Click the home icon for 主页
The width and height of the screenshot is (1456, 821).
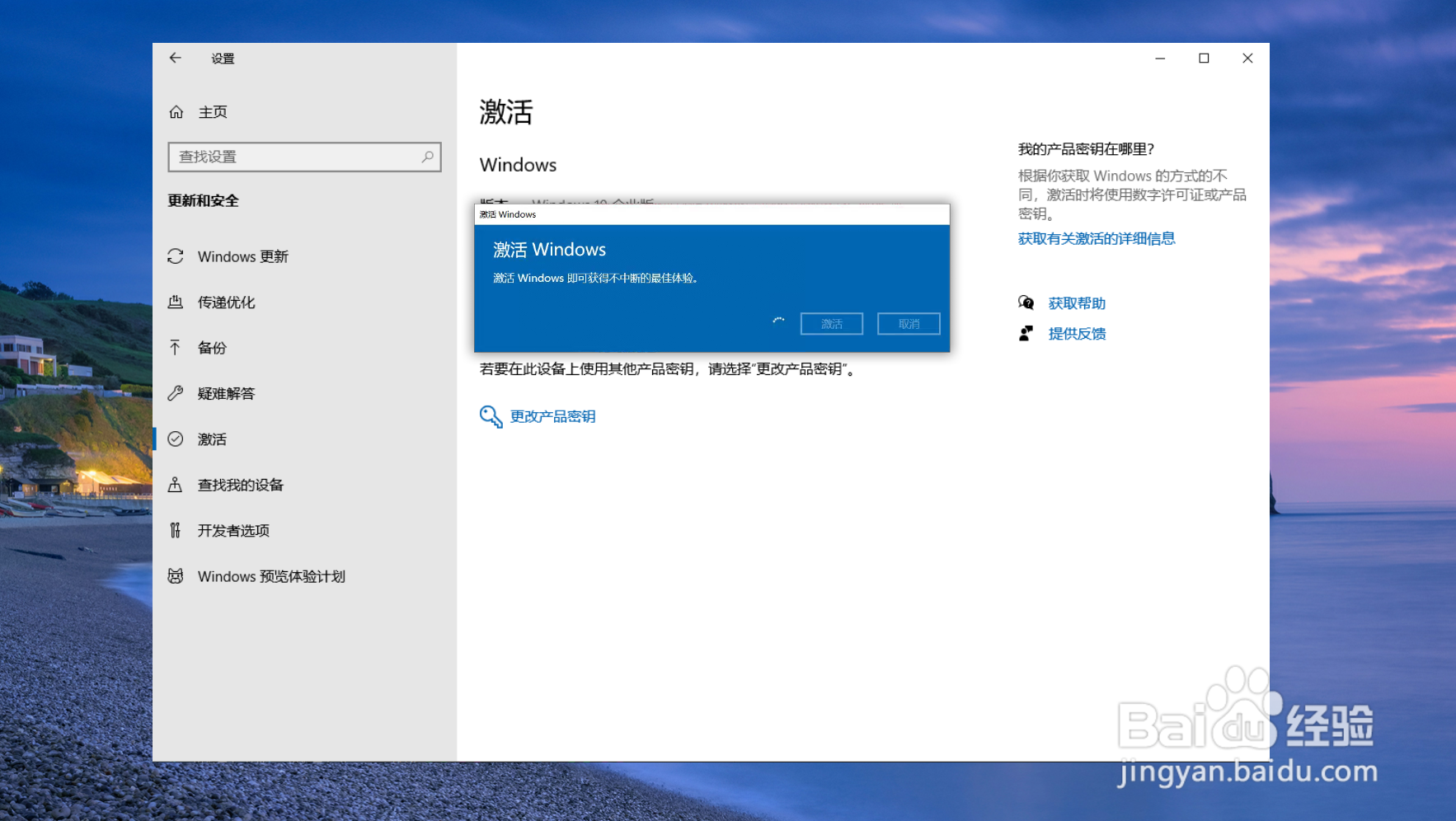click(176, 111)
